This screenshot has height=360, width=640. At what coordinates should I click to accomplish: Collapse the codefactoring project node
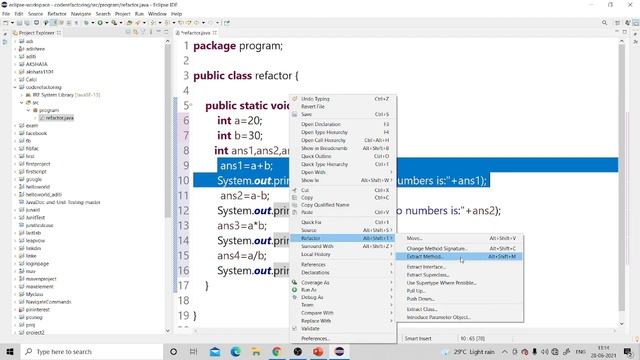tap(15, 87)
